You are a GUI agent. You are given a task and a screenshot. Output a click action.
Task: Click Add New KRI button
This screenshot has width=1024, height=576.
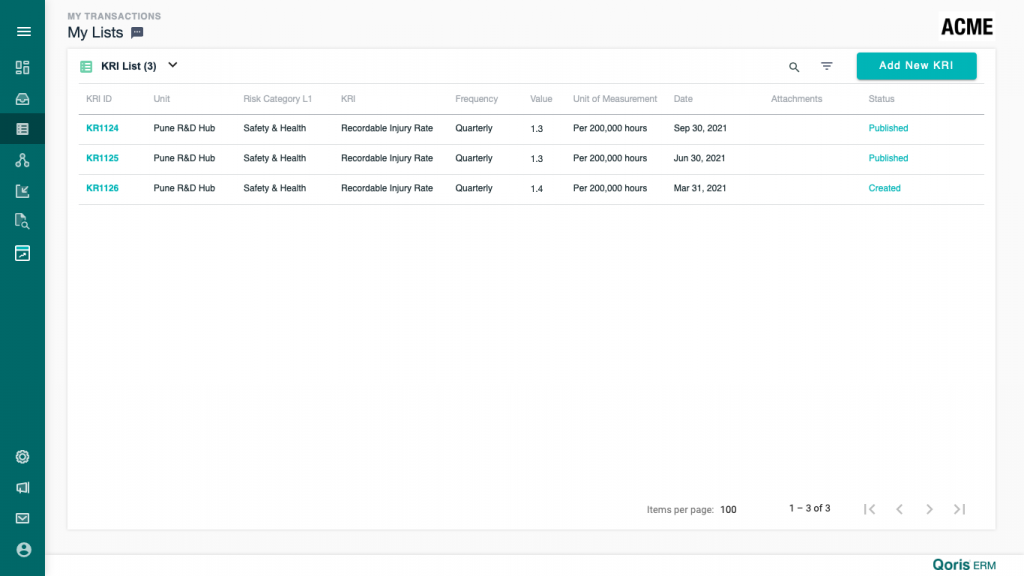pos(916,66)
